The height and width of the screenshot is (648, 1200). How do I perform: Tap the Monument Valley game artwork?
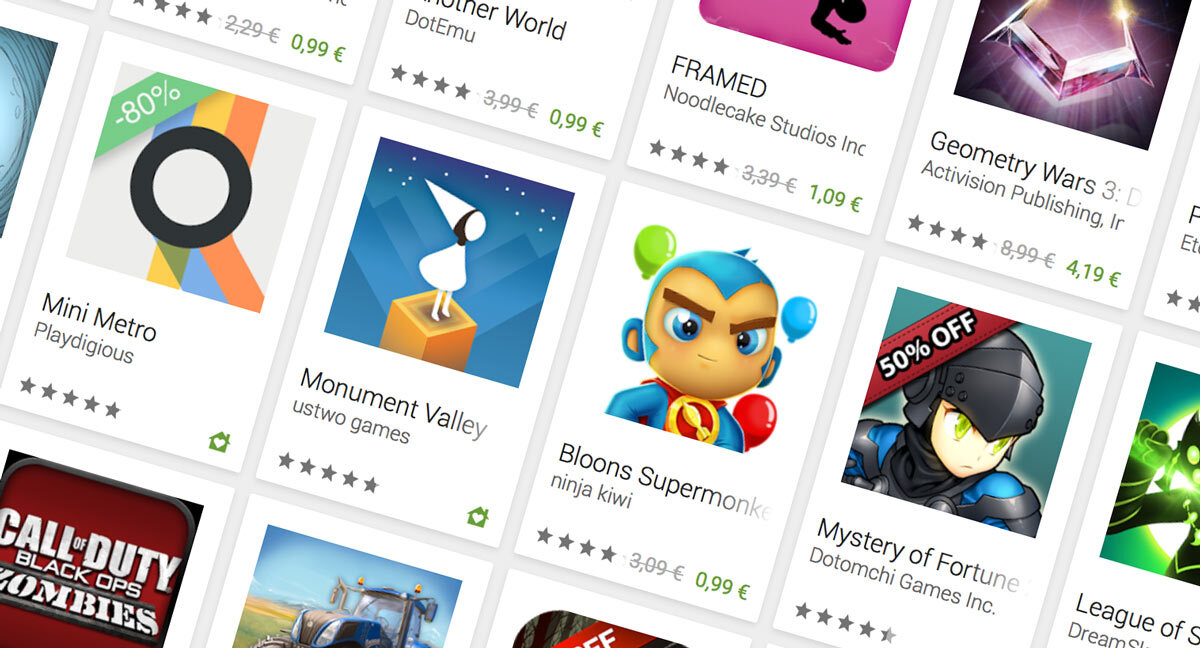(450, 262)
